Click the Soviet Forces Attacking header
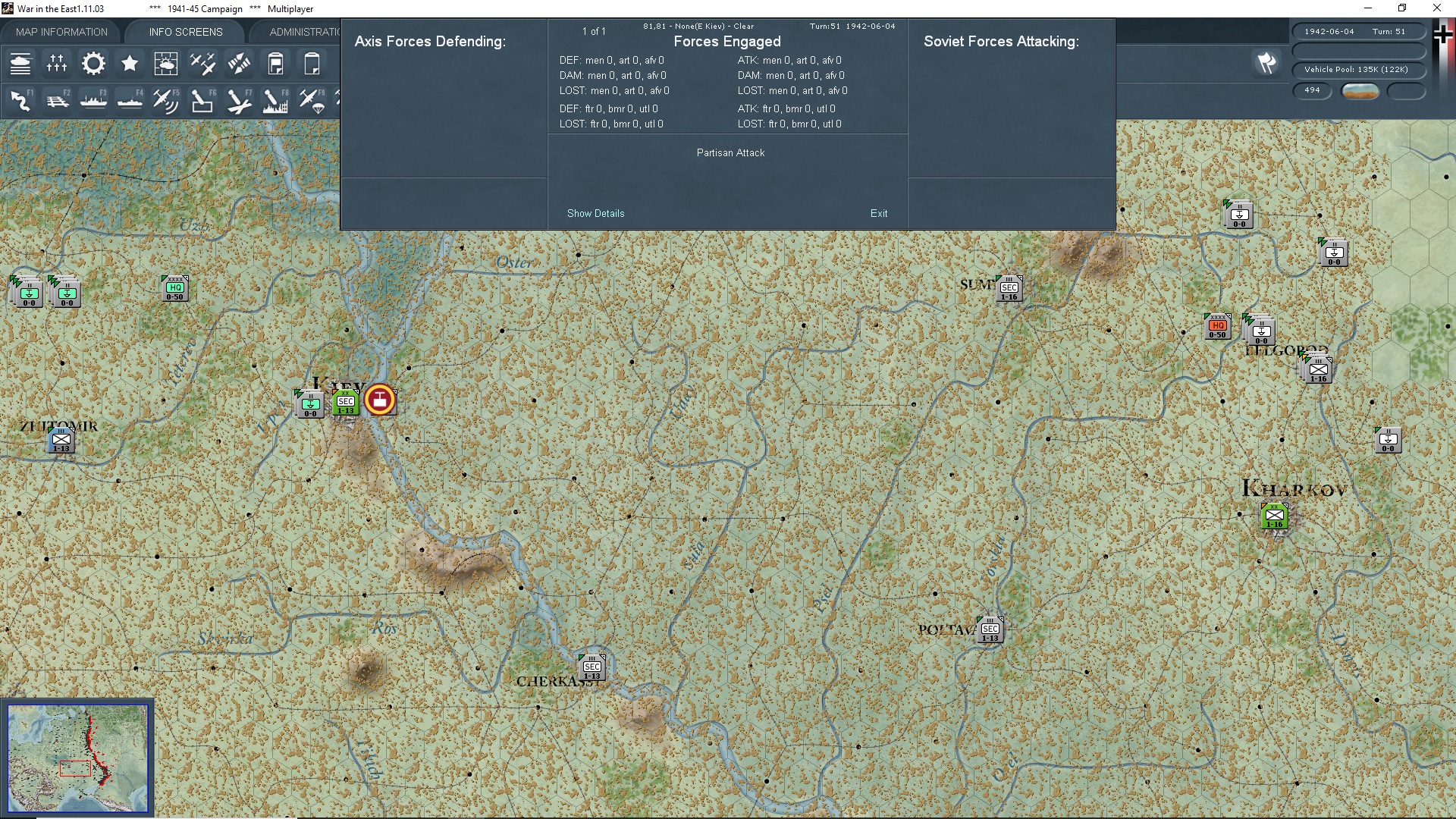The image size is (1456, 819). click(1001, 42)
